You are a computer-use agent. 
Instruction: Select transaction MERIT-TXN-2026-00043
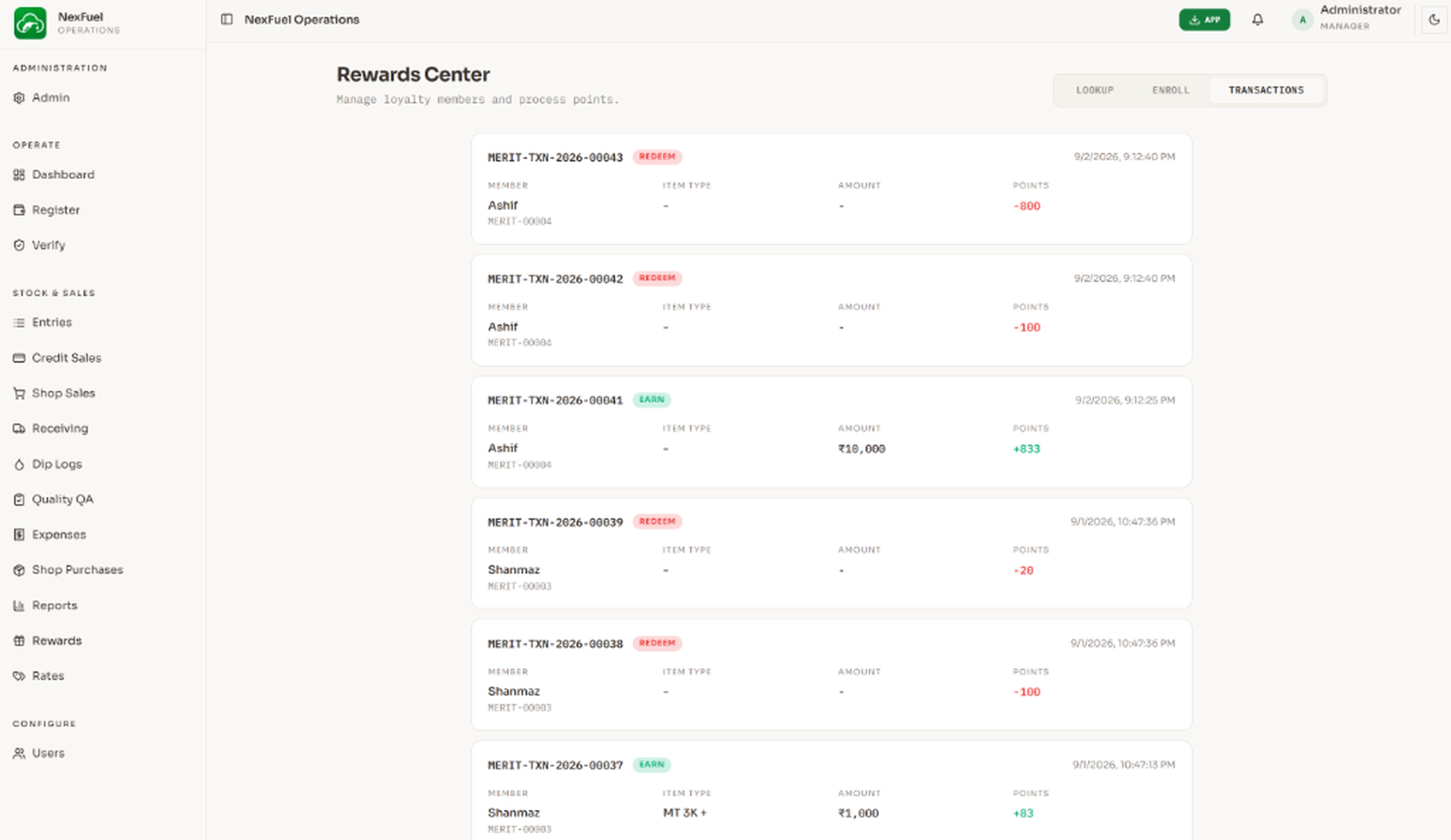[x=831, y=188]
